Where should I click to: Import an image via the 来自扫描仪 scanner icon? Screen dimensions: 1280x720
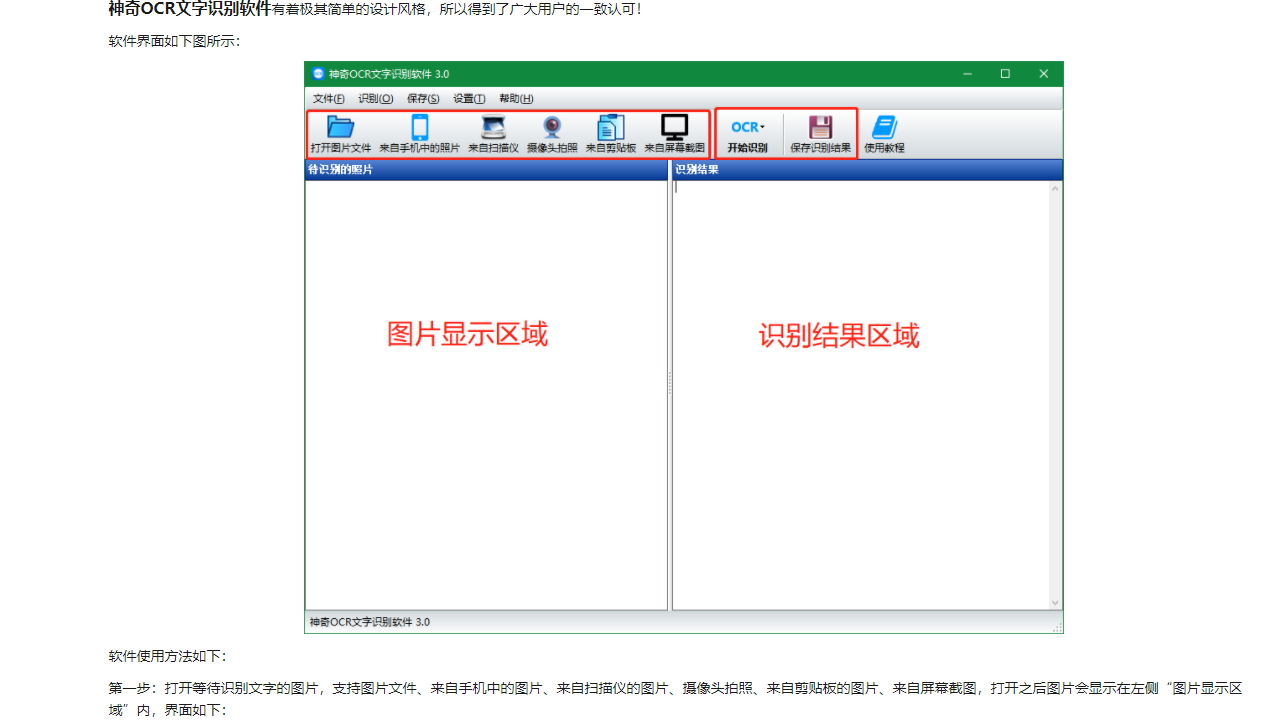493,132
